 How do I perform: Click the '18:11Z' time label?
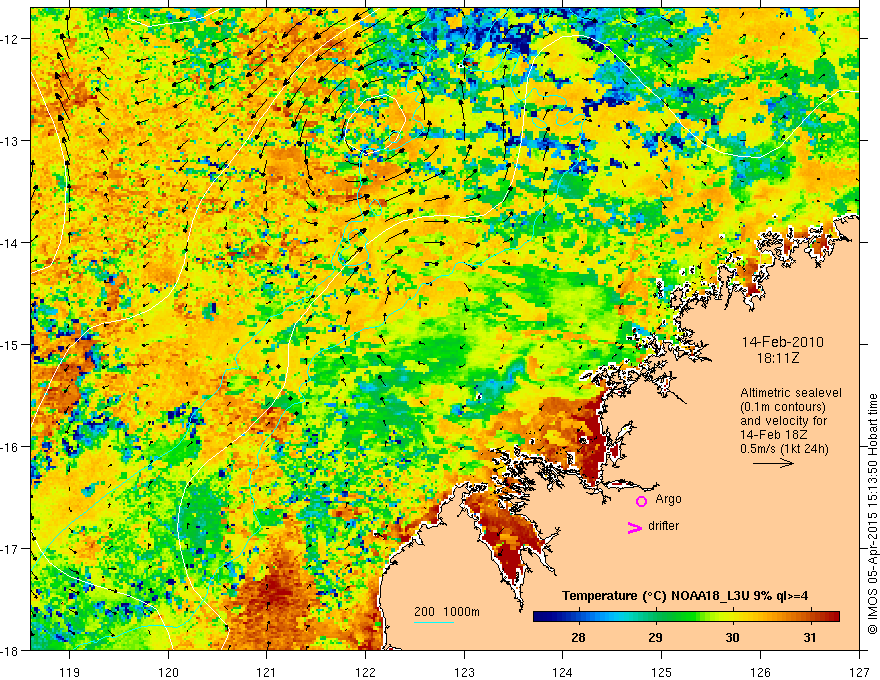777,358
